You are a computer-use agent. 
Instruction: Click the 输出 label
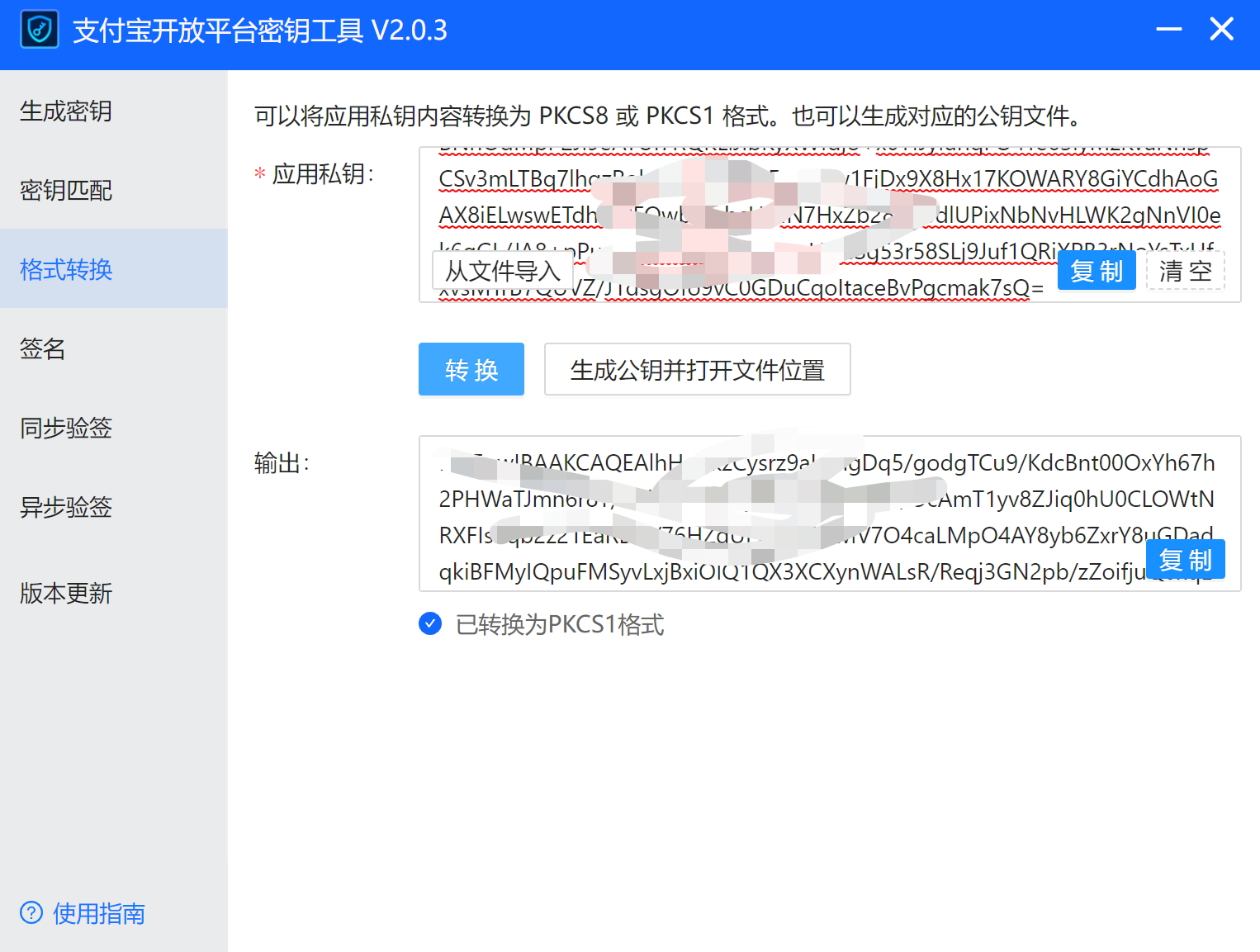[282, 462]
